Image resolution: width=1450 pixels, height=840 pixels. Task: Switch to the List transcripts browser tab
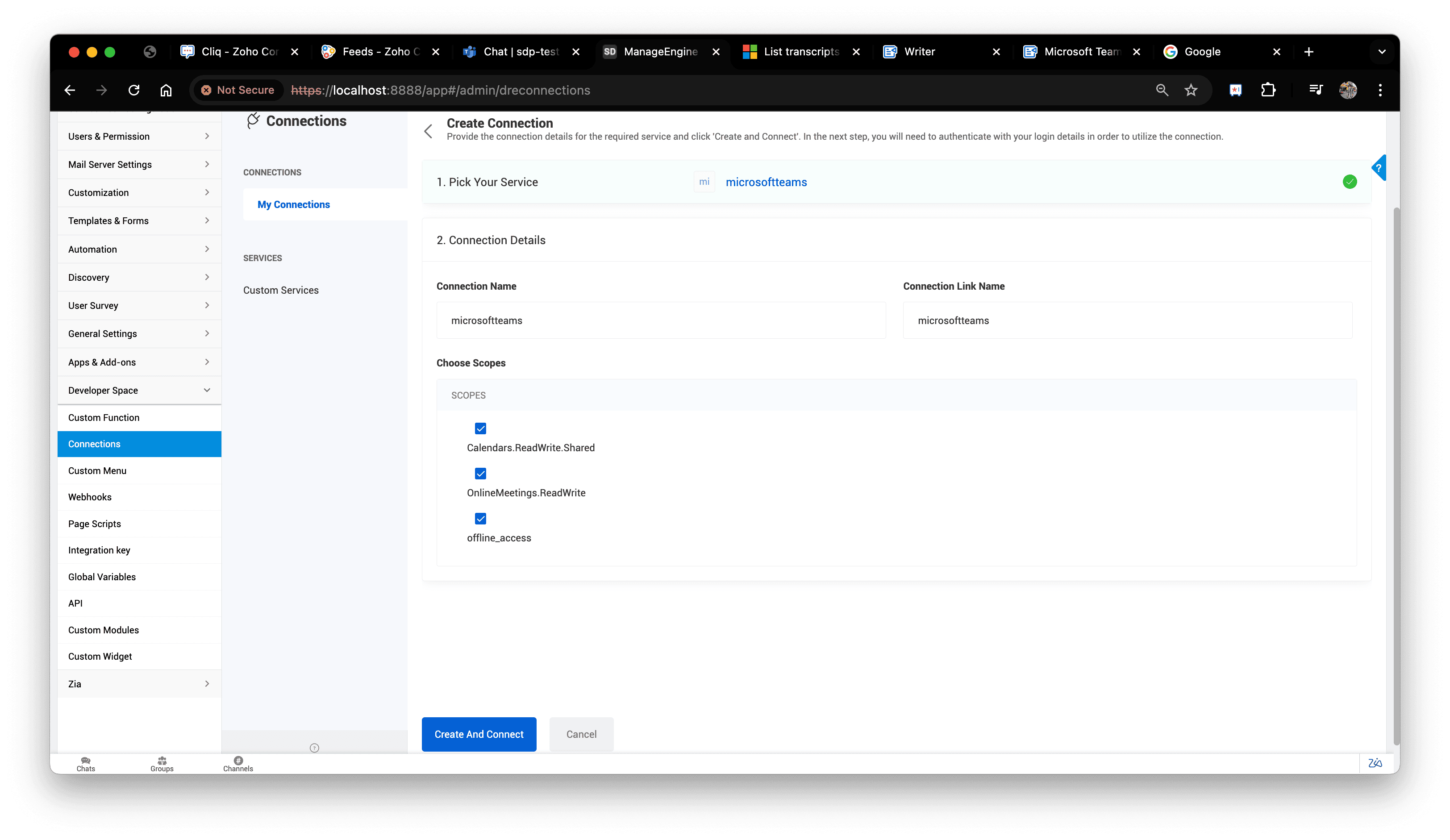click(800, 52)
